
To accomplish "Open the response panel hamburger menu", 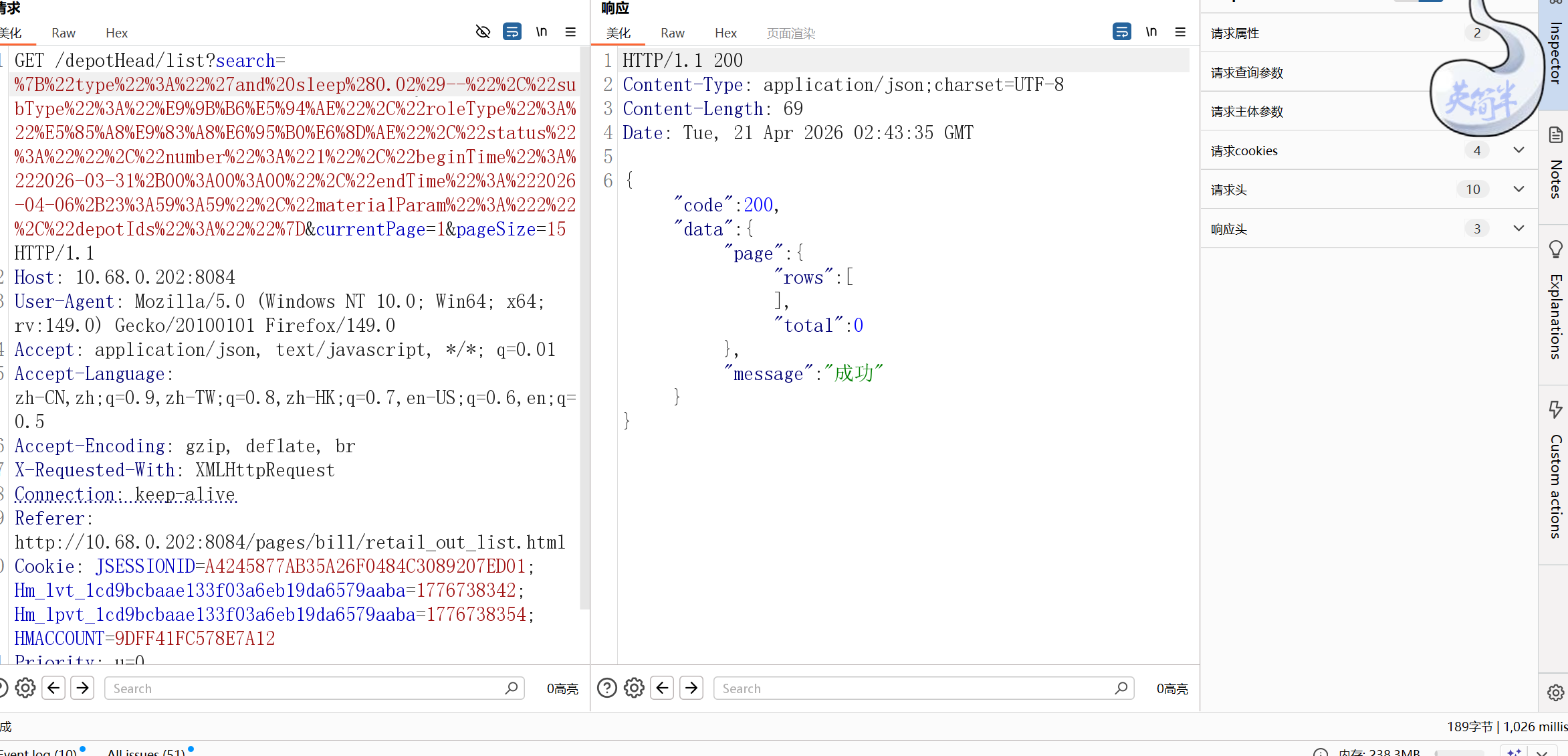I will [x=1180, y=31].
